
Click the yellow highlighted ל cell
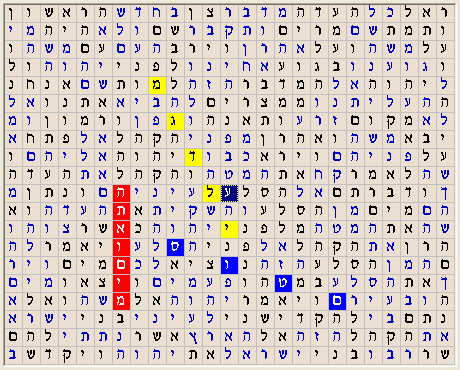click(x=211, y=192)
